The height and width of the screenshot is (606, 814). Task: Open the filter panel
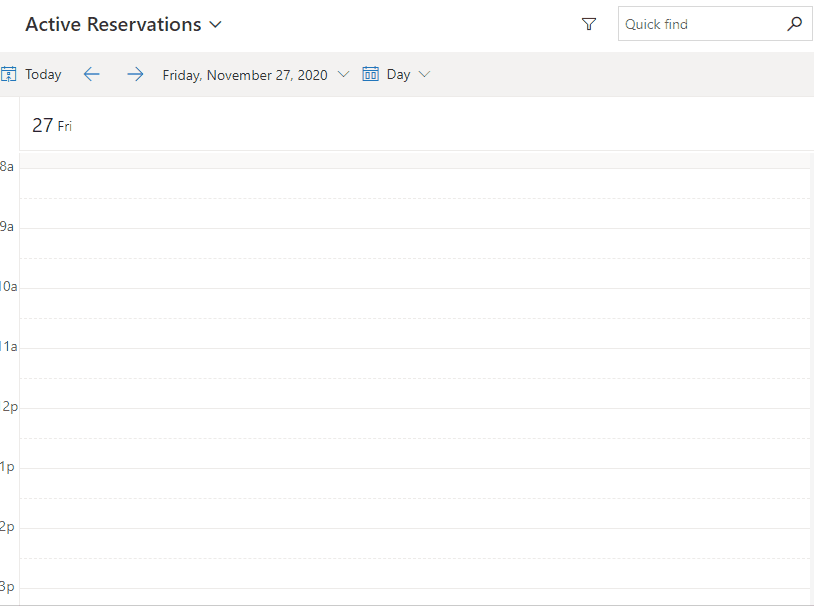589,24
